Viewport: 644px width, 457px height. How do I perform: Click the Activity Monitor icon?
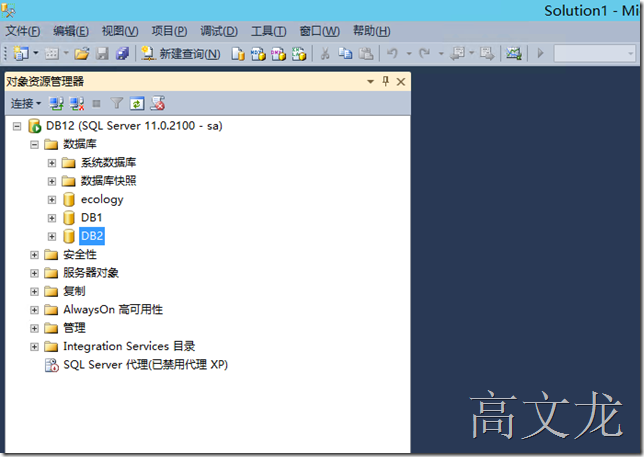click(513, 53)
